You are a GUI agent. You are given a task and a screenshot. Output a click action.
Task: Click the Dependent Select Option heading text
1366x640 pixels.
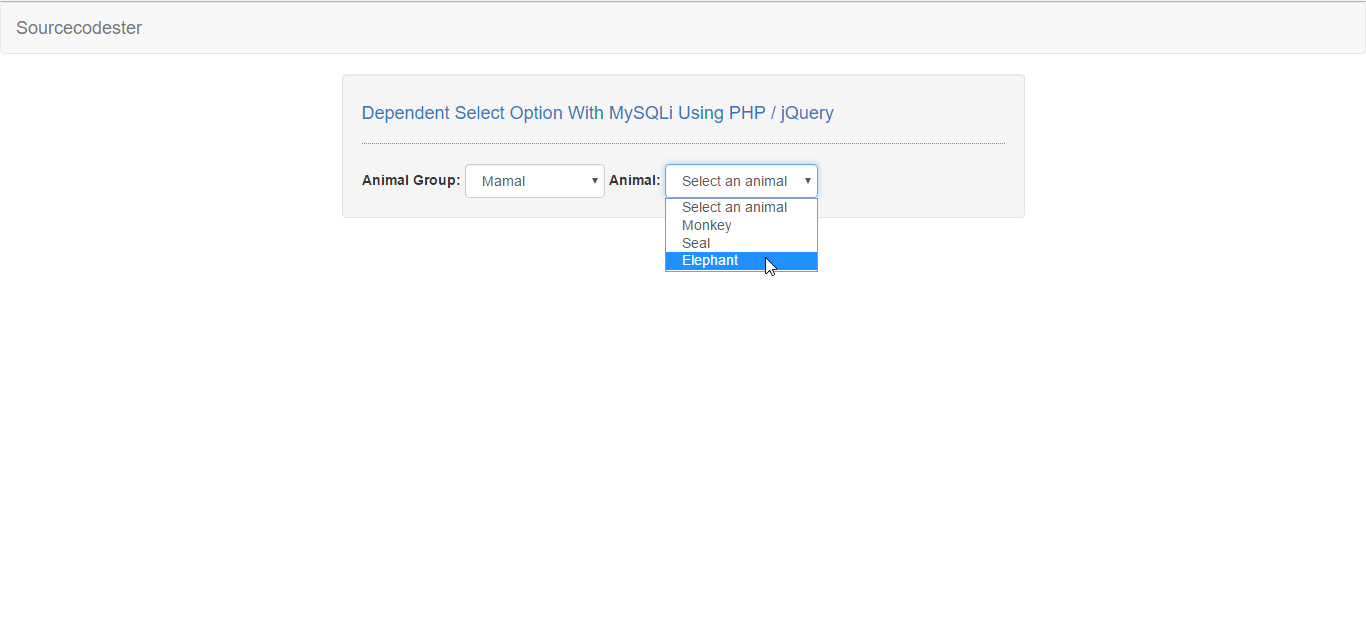pos(597,113)
